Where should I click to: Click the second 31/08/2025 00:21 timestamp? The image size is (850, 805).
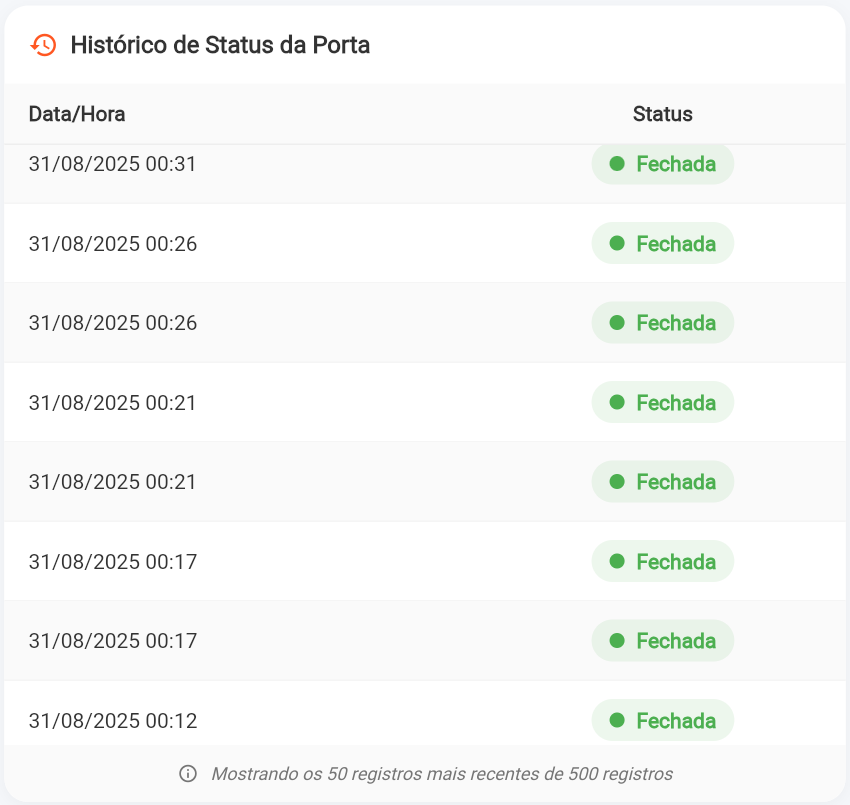(113, 482)
